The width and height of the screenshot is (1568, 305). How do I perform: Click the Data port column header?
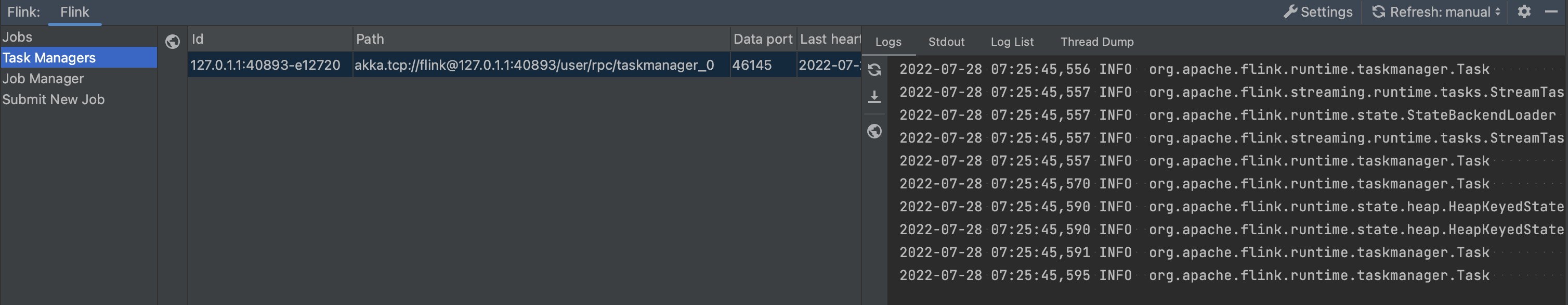(762, 39)
